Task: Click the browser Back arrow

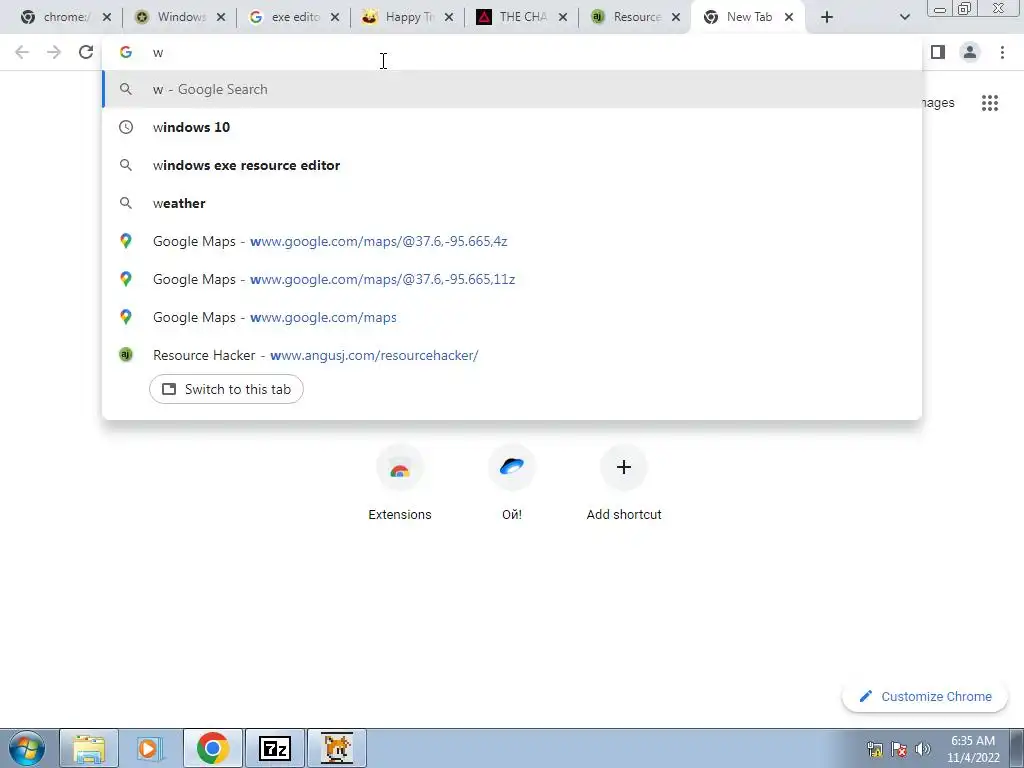Action: coord(22,52)
